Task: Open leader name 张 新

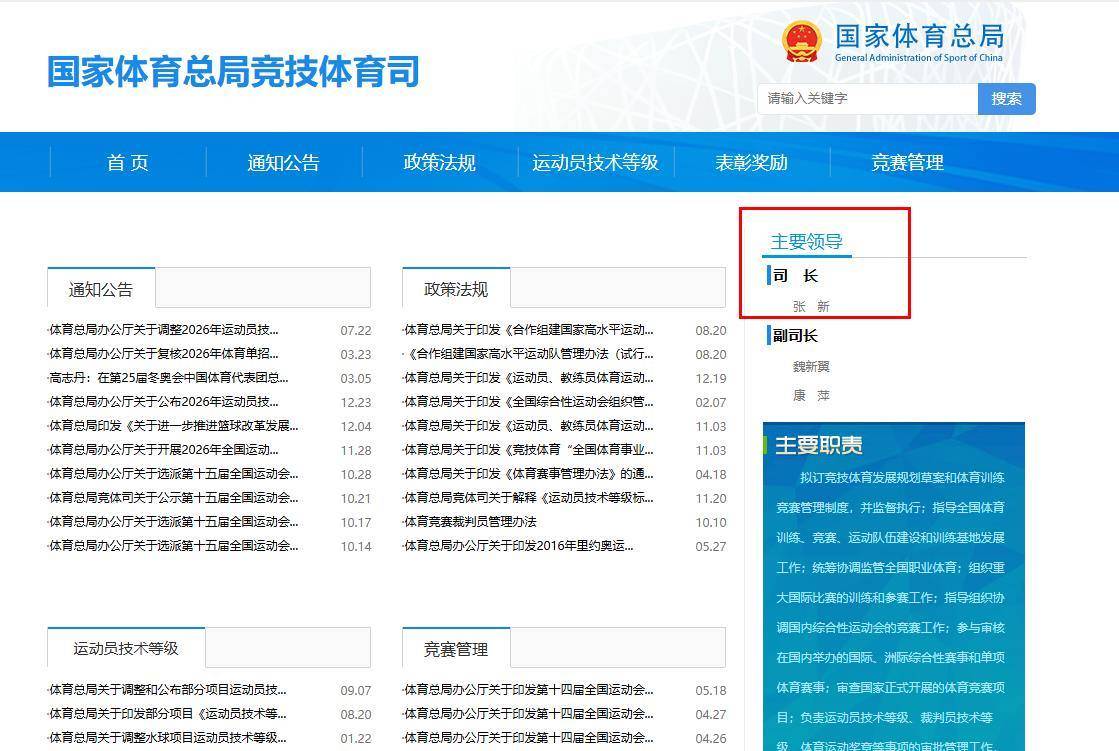Action: coord(811,306)
